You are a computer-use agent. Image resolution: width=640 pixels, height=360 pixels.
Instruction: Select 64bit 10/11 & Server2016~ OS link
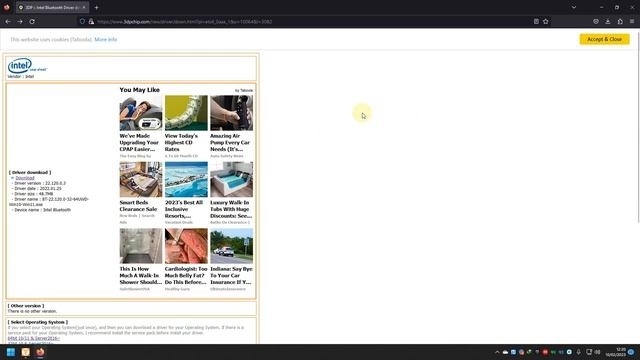(x=33, y=338)
